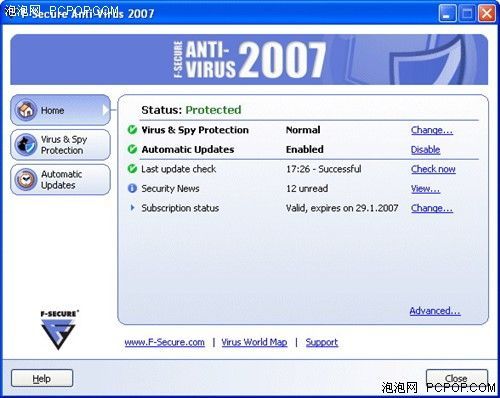Change Virus & Spy Protection level
Image resolution: width=500 pixels, height=398 pixels.
coord(432,130)
